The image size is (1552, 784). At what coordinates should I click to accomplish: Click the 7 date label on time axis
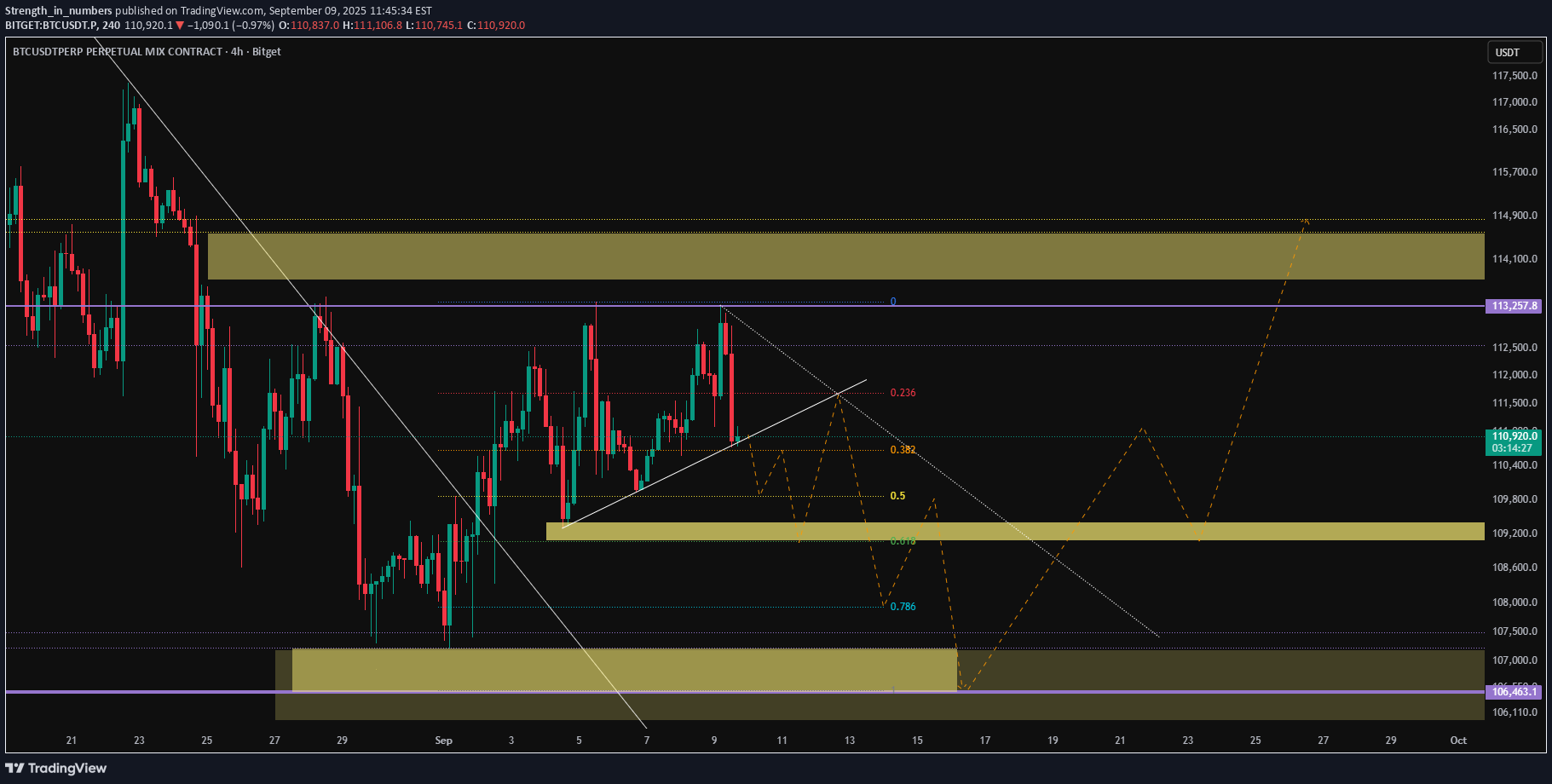(647, 741)
